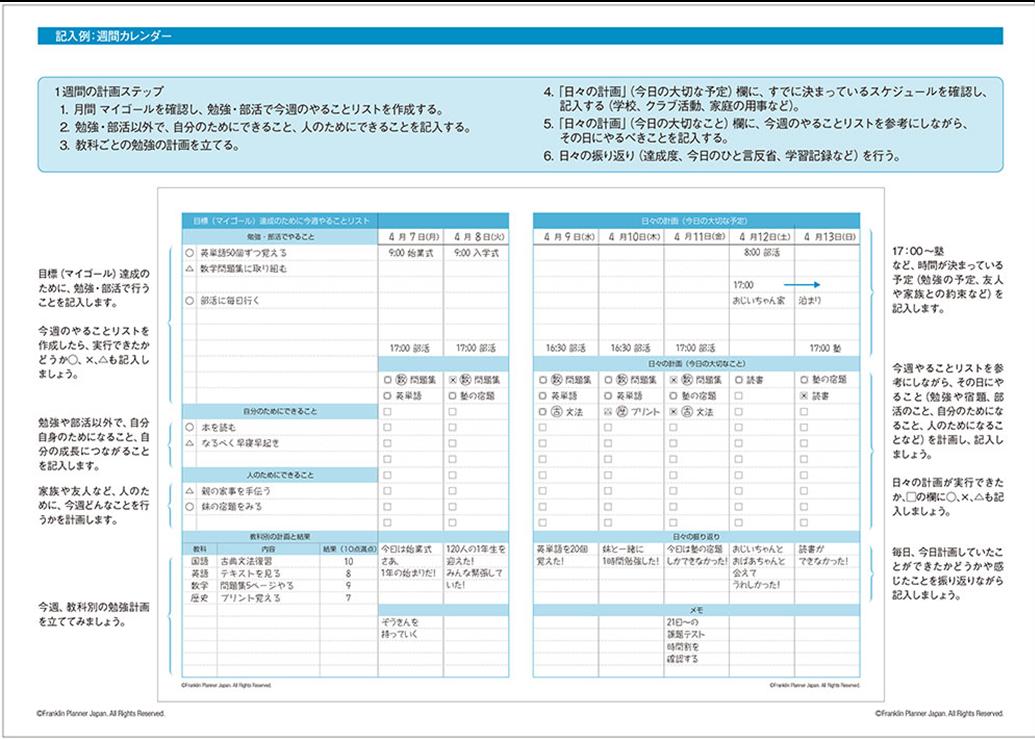Select the 4月7日(月) date column header
1035x739 pixels.
point(410,237)
